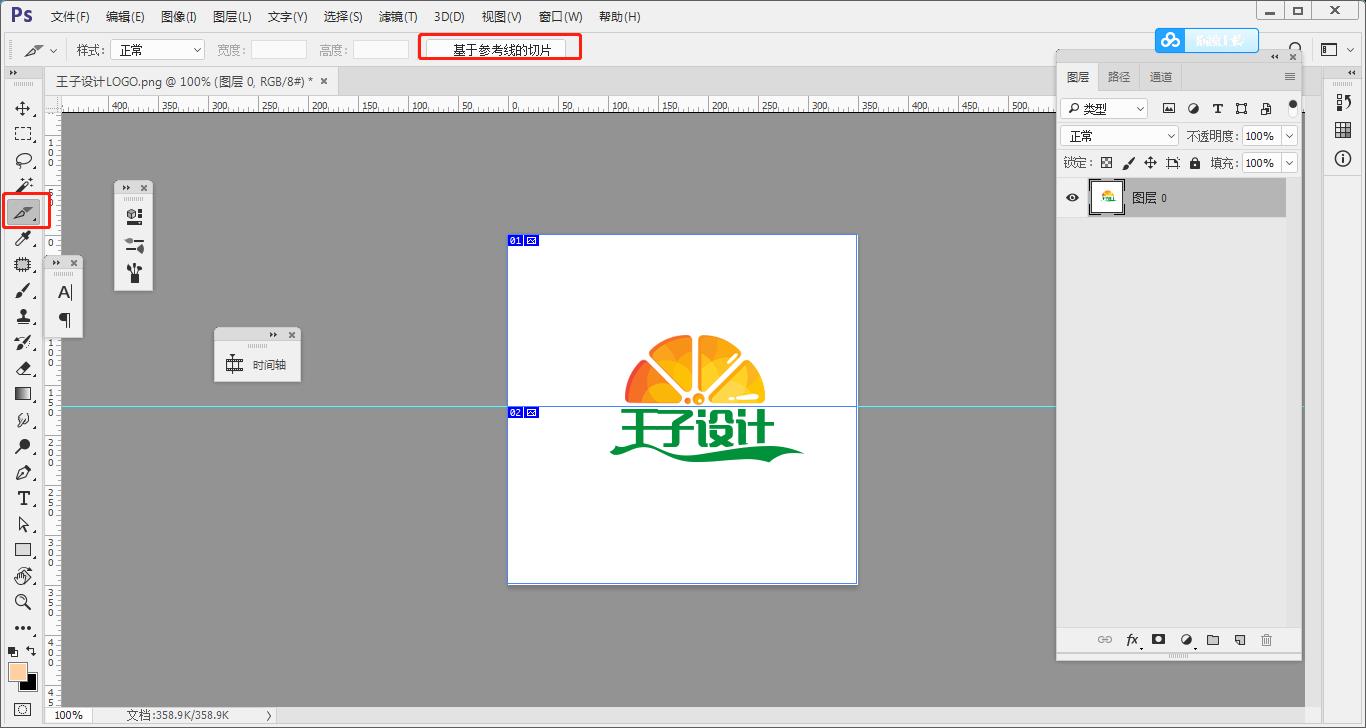Add a layer style with fx

1133,640
